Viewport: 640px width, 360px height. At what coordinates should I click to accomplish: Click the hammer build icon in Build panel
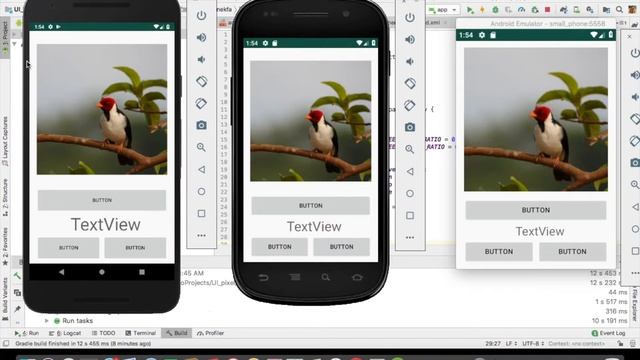(x=17, y=276)
